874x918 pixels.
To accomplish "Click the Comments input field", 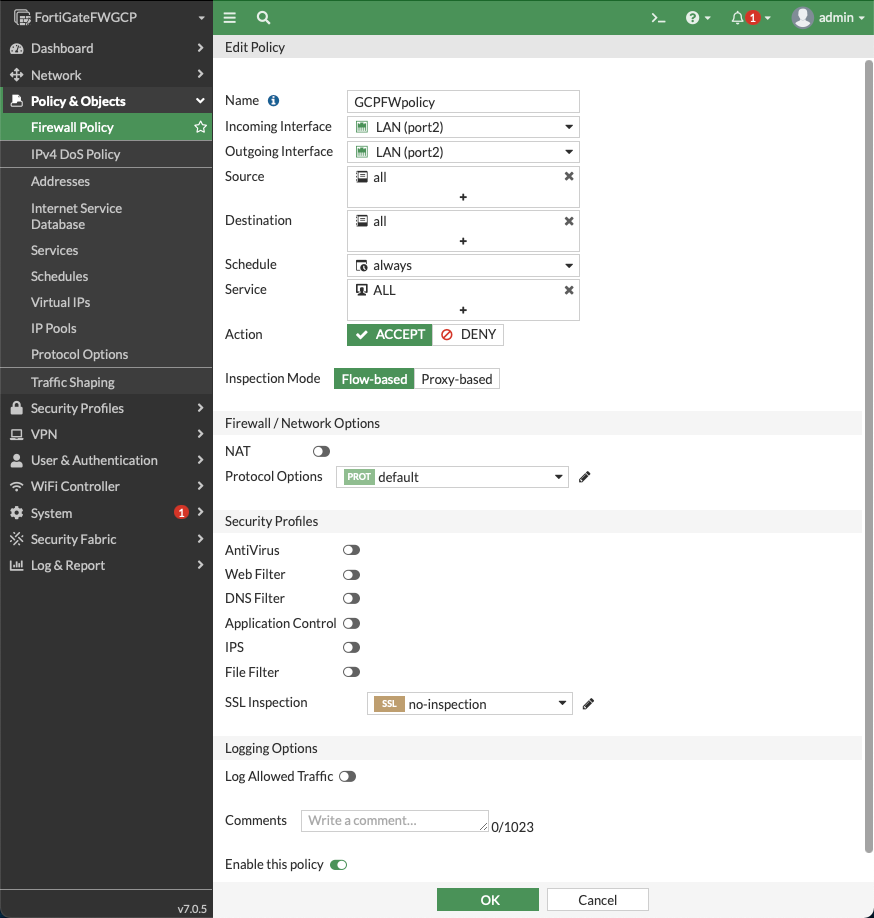I will click(394, 820).
